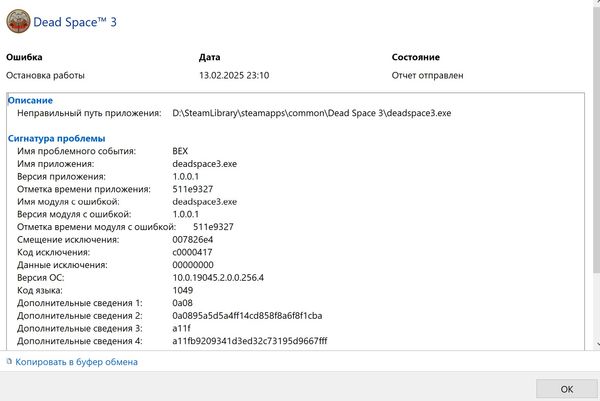This screenshot has height=401, width=600.
Task: Click exception data value 00000000
Action: [x=193, y=265]
